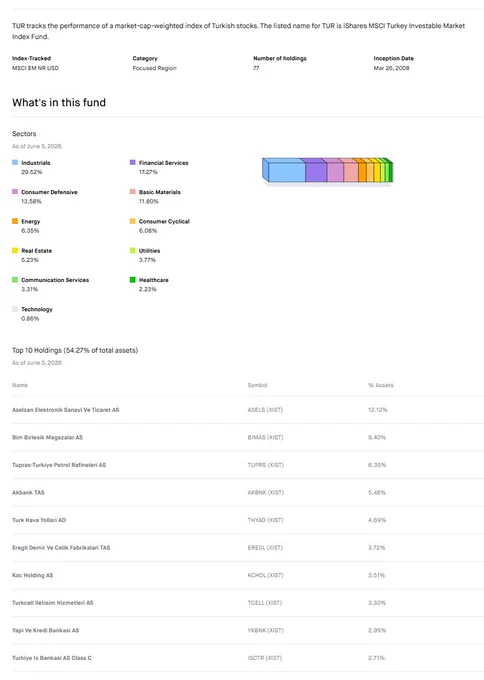Select the Basic Materials sector label
Viewport: 484px width, 680px height.
coord(160,192)
